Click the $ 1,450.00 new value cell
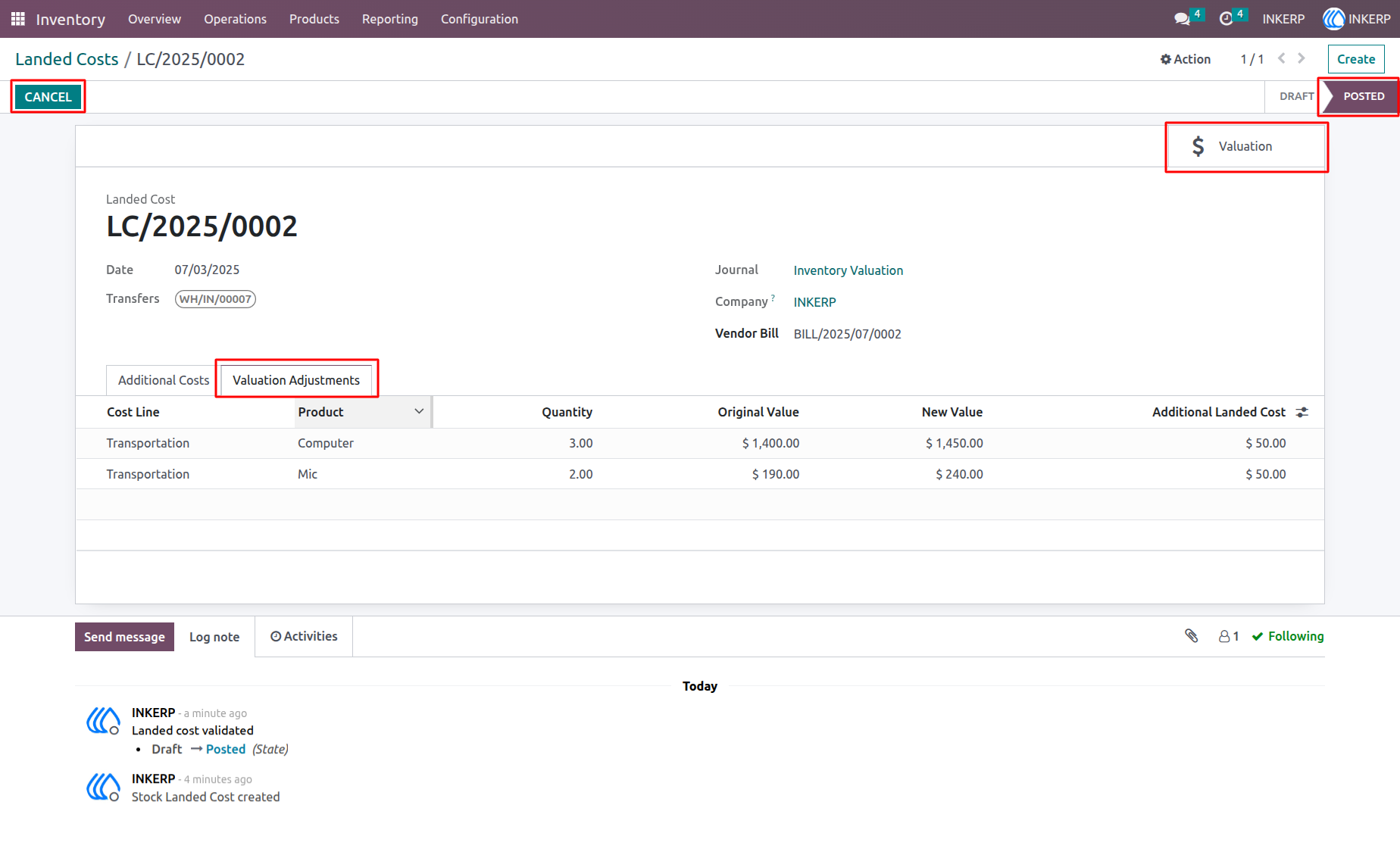Viewport: 1400px width, 861px height. click(955, 443)
